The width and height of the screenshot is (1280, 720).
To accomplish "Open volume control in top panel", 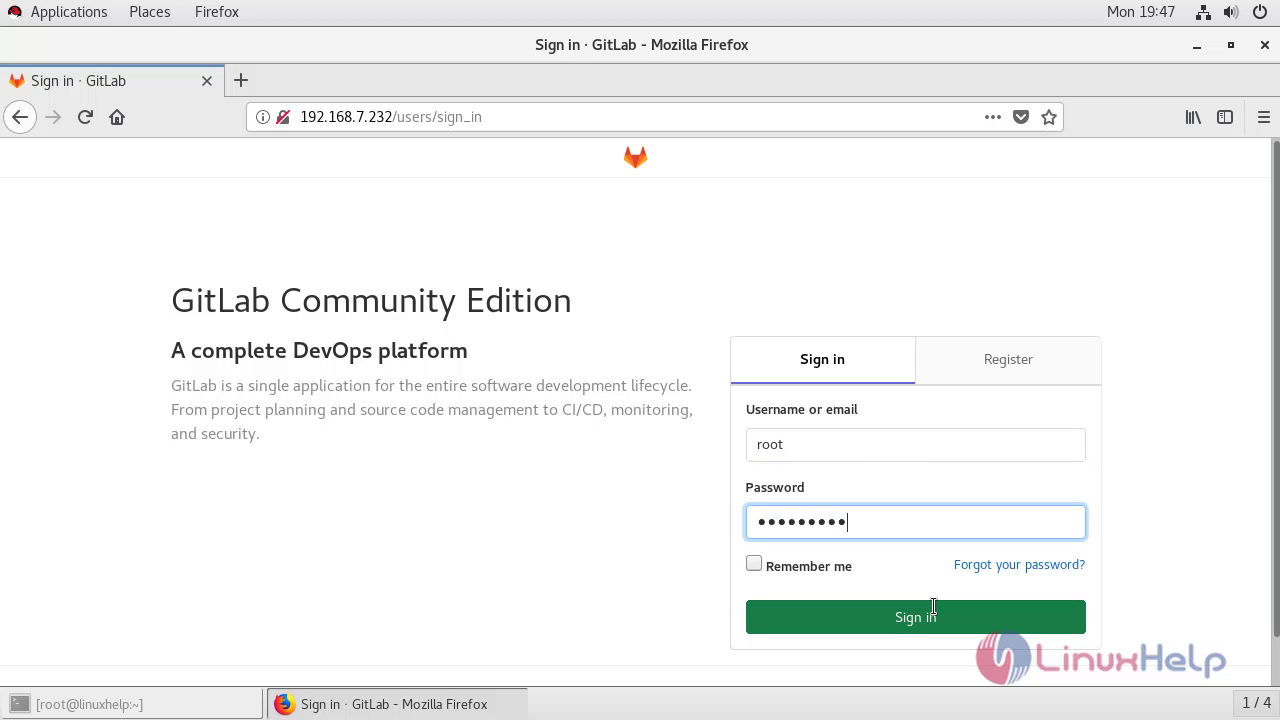I will (x=1231, y=12).
